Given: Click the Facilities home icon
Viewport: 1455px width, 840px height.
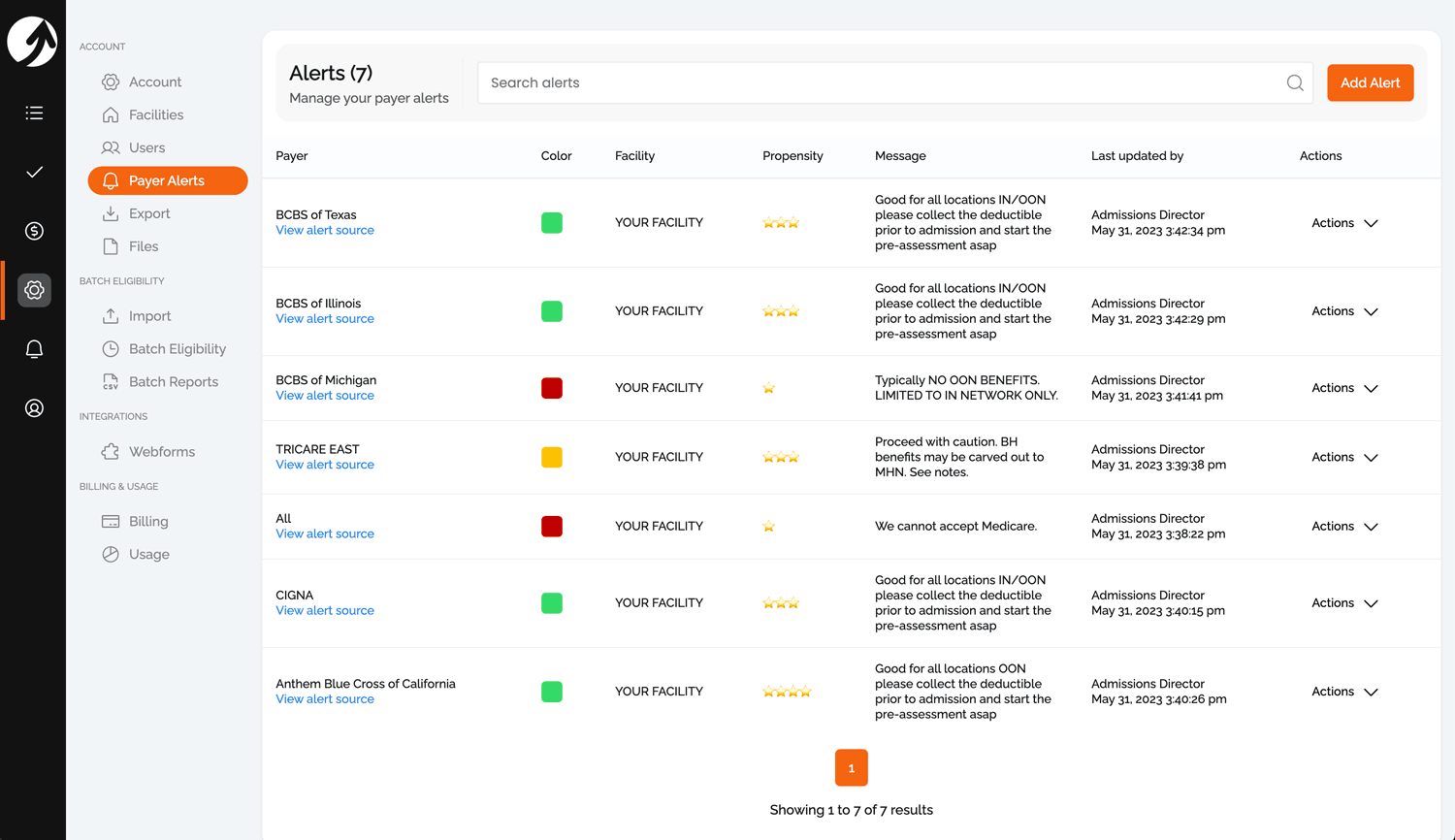Looking at the screenshot, I should point(111,114).
